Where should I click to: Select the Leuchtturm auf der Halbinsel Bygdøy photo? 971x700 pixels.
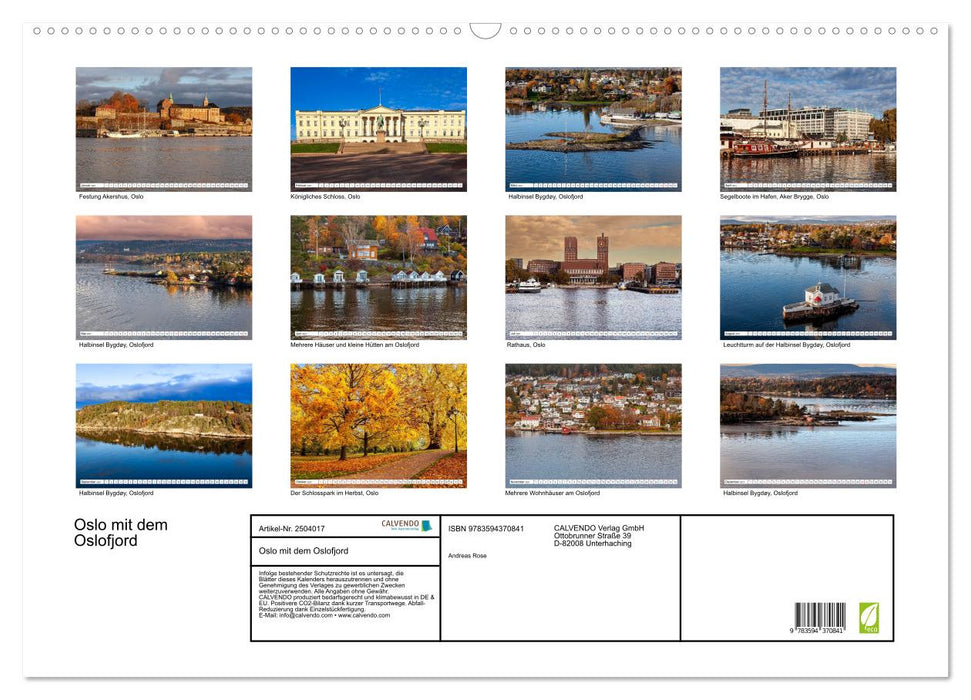point(808,278)
